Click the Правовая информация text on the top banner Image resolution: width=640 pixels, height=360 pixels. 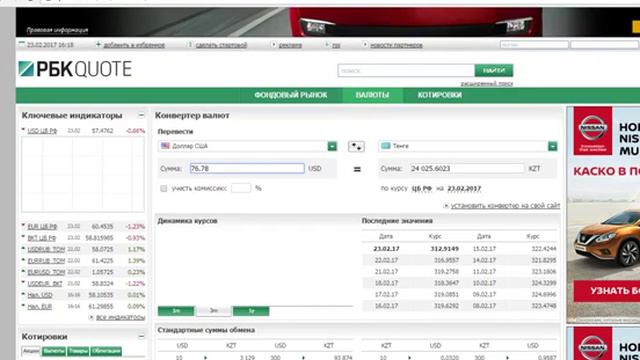coord(57,30)
